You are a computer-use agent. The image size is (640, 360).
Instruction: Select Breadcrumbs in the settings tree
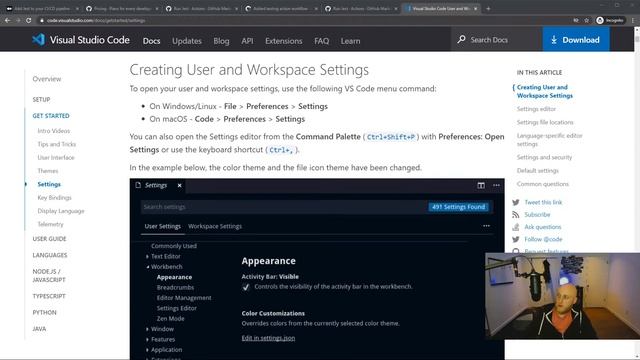176,287
